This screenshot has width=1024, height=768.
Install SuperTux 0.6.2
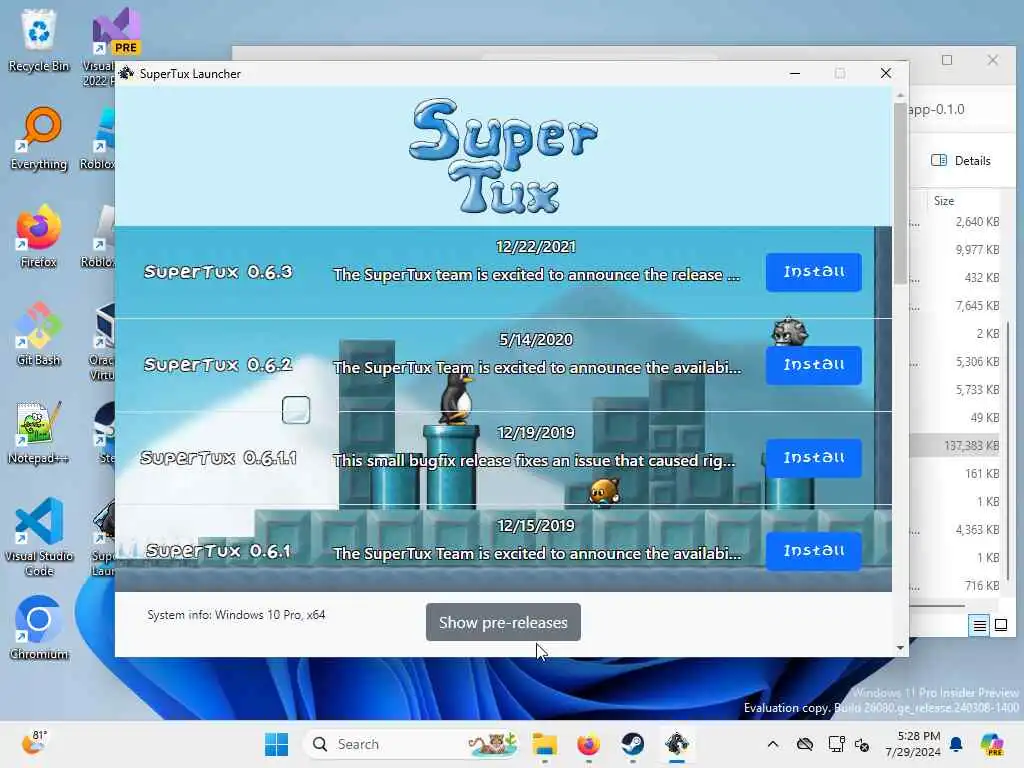pos(813,365)
